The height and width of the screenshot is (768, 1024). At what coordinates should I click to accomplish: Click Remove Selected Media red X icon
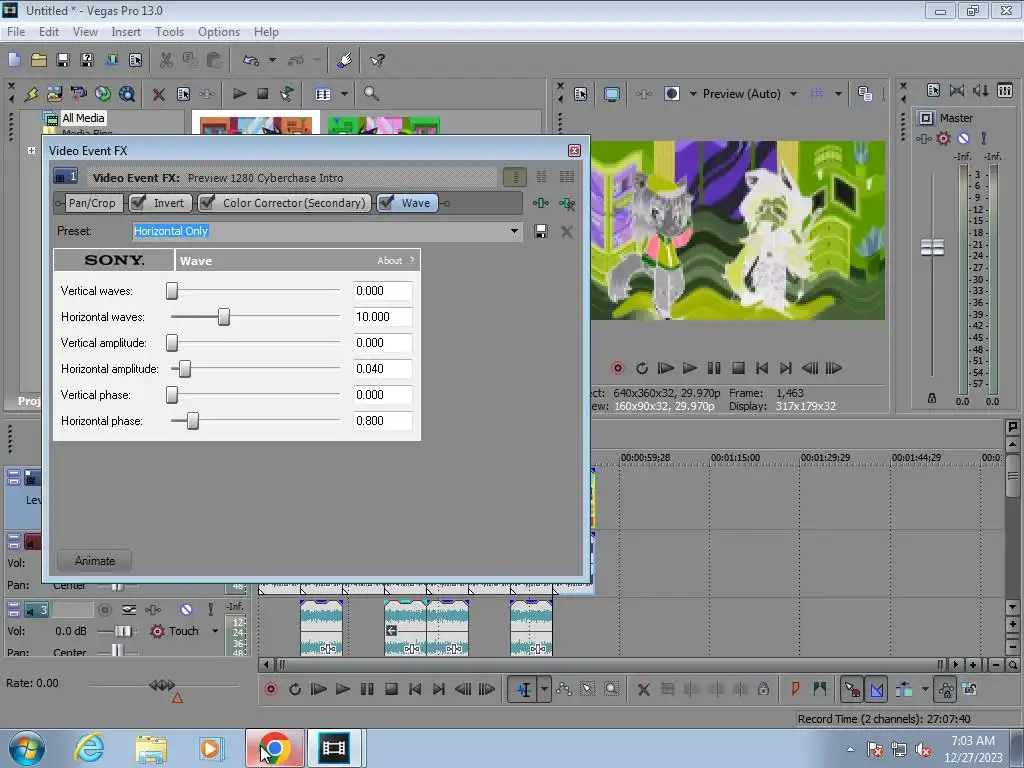pyautogui.click(x=159, y=94)
